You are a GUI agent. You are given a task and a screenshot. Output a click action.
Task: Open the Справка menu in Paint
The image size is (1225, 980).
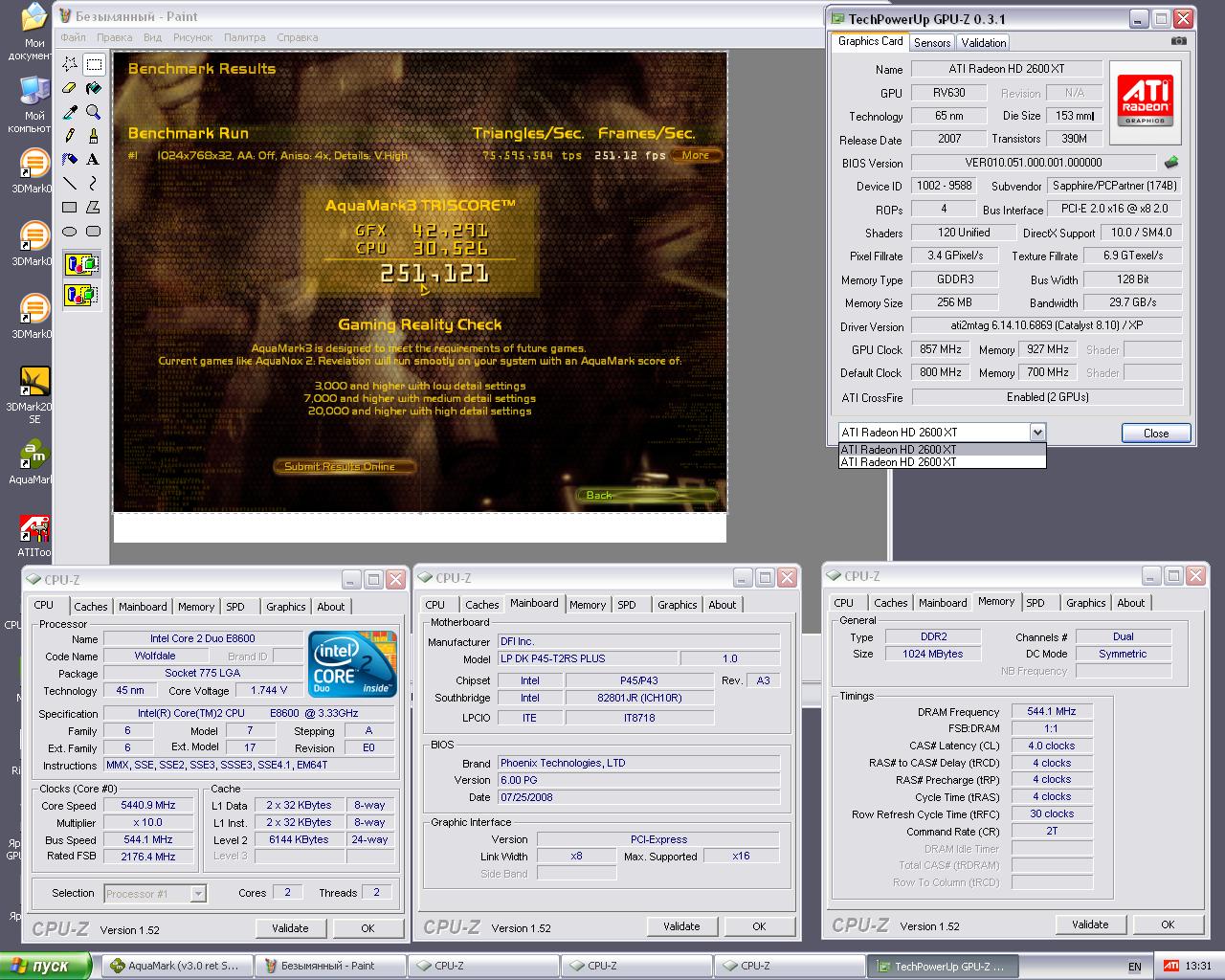pyautogui.click(x=298, y=37)
